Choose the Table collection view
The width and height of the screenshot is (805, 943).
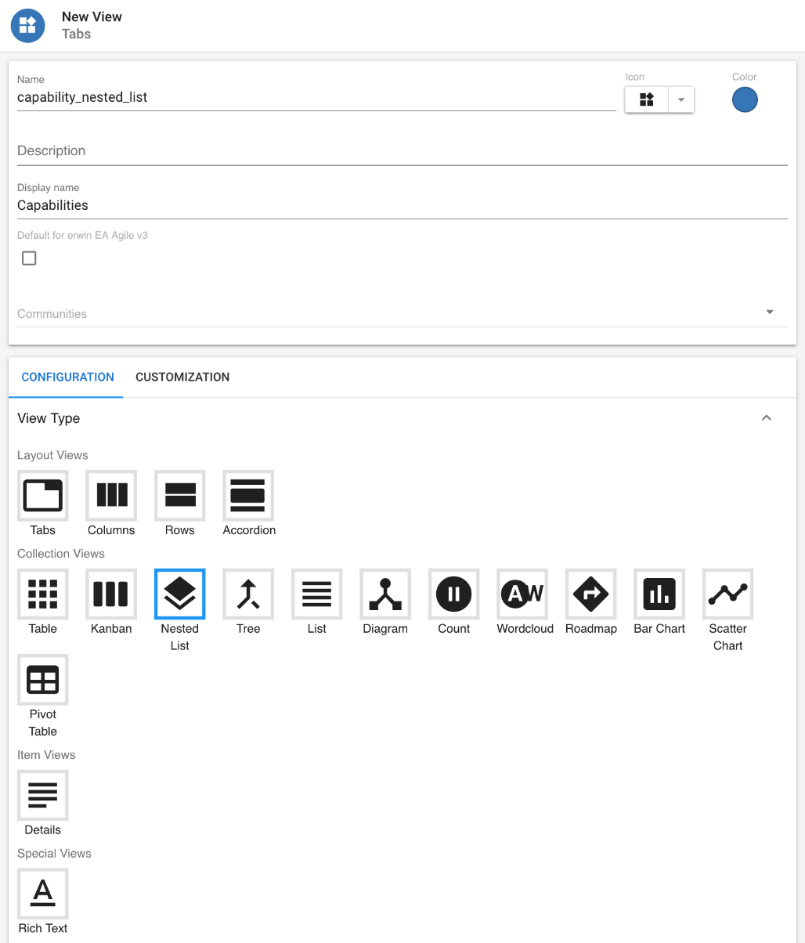pyautogui.click(x=43, y=594)
